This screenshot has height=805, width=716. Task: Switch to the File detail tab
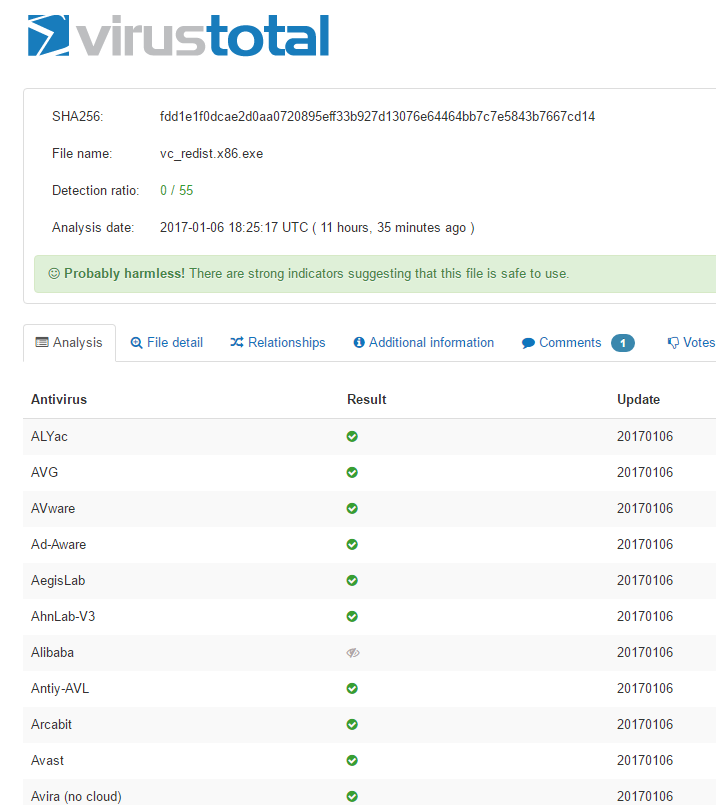point(167,343)
